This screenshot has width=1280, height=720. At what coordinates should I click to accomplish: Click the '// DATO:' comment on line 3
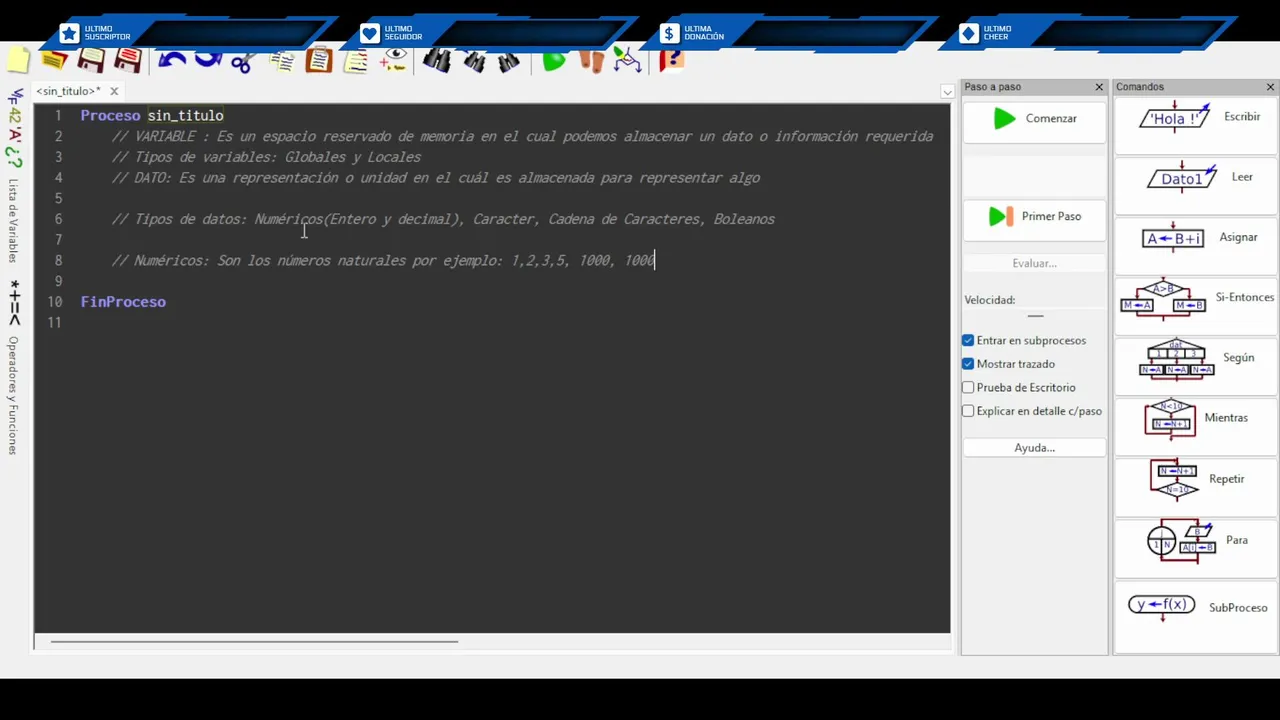(x=435, y=178)
